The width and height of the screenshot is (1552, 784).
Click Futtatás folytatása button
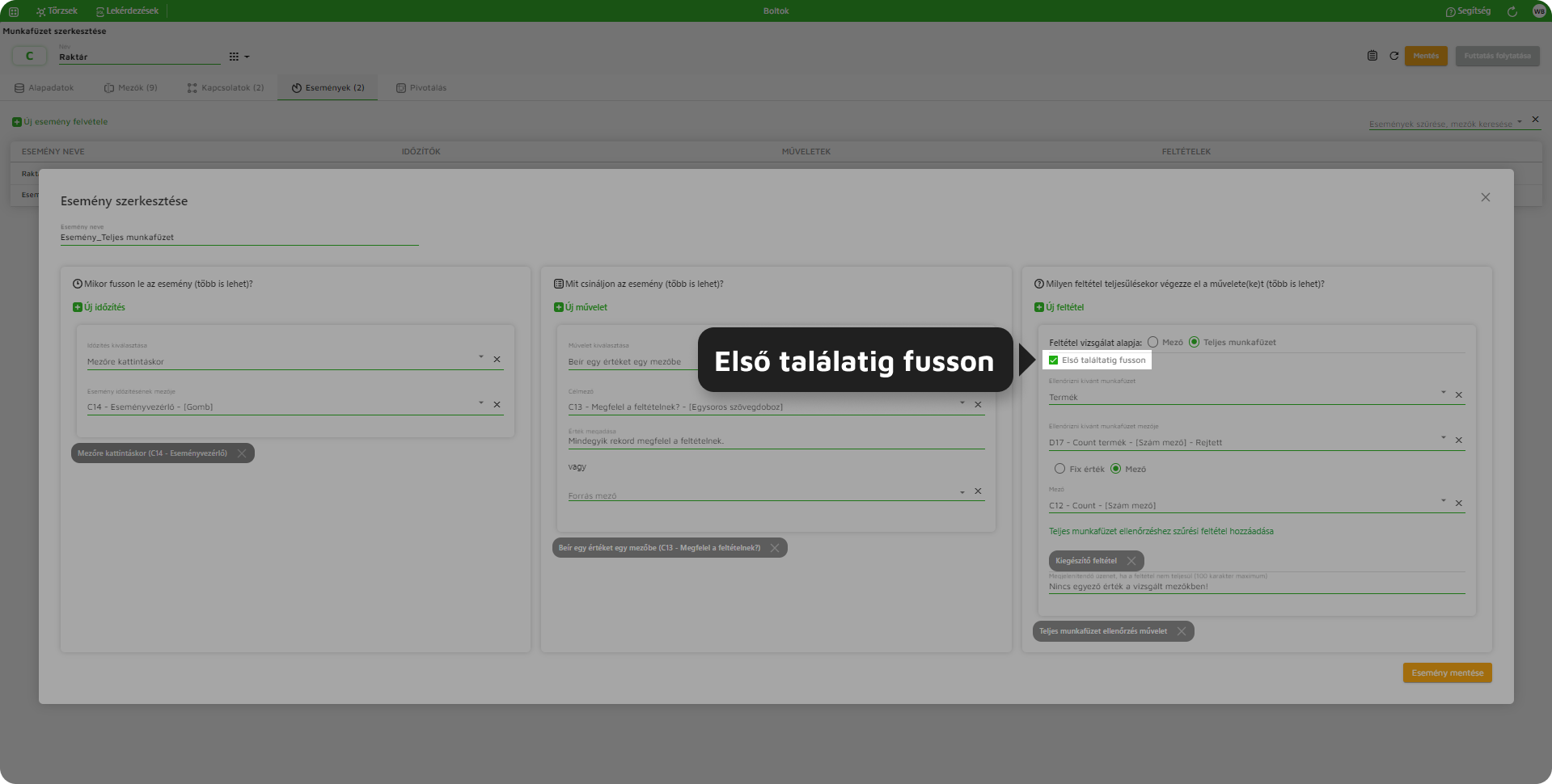coord(1497,56)
